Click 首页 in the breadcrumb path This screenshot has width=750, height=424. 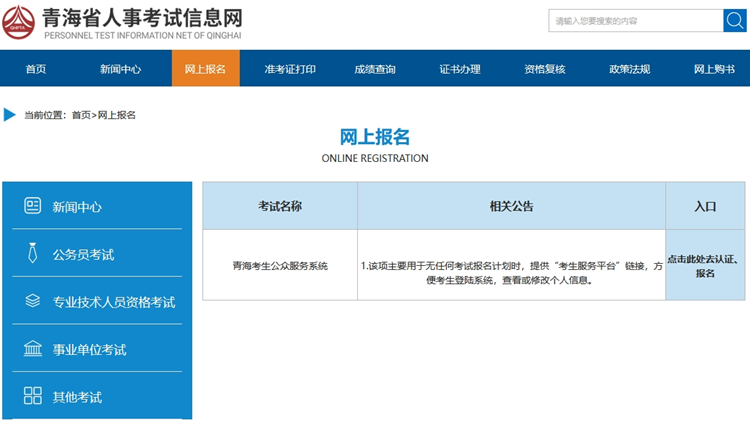(x=80, y=115)
